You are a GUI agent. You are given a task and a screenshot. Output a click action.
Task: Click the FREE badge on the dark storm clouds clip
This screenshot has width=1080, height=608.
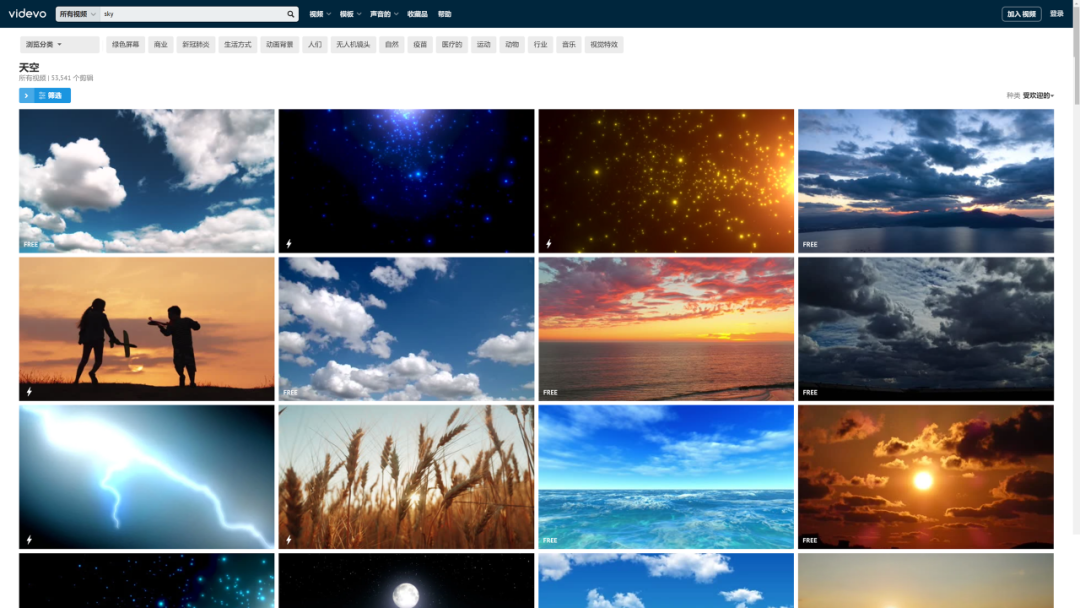click(809, 392)
